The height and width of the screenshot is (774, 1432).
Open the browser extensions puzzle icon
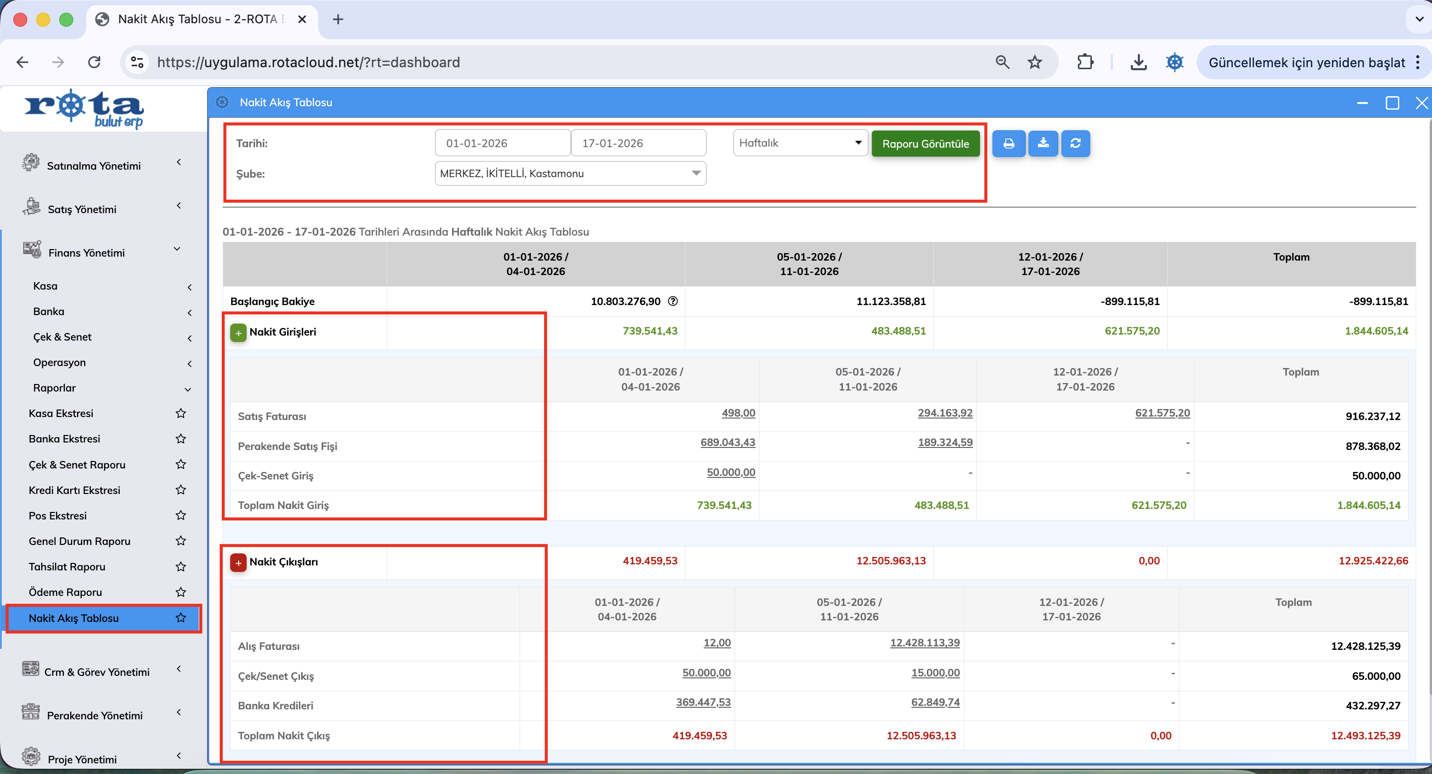1085,62
